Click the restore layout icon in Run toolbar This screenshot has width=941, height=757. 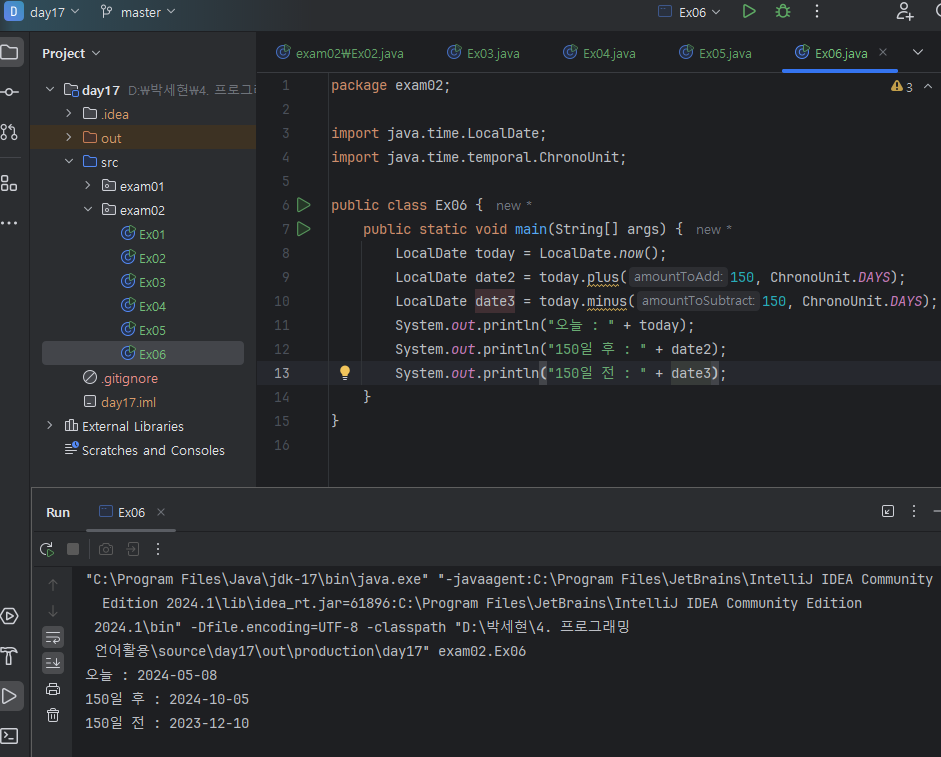coord(133,549)
